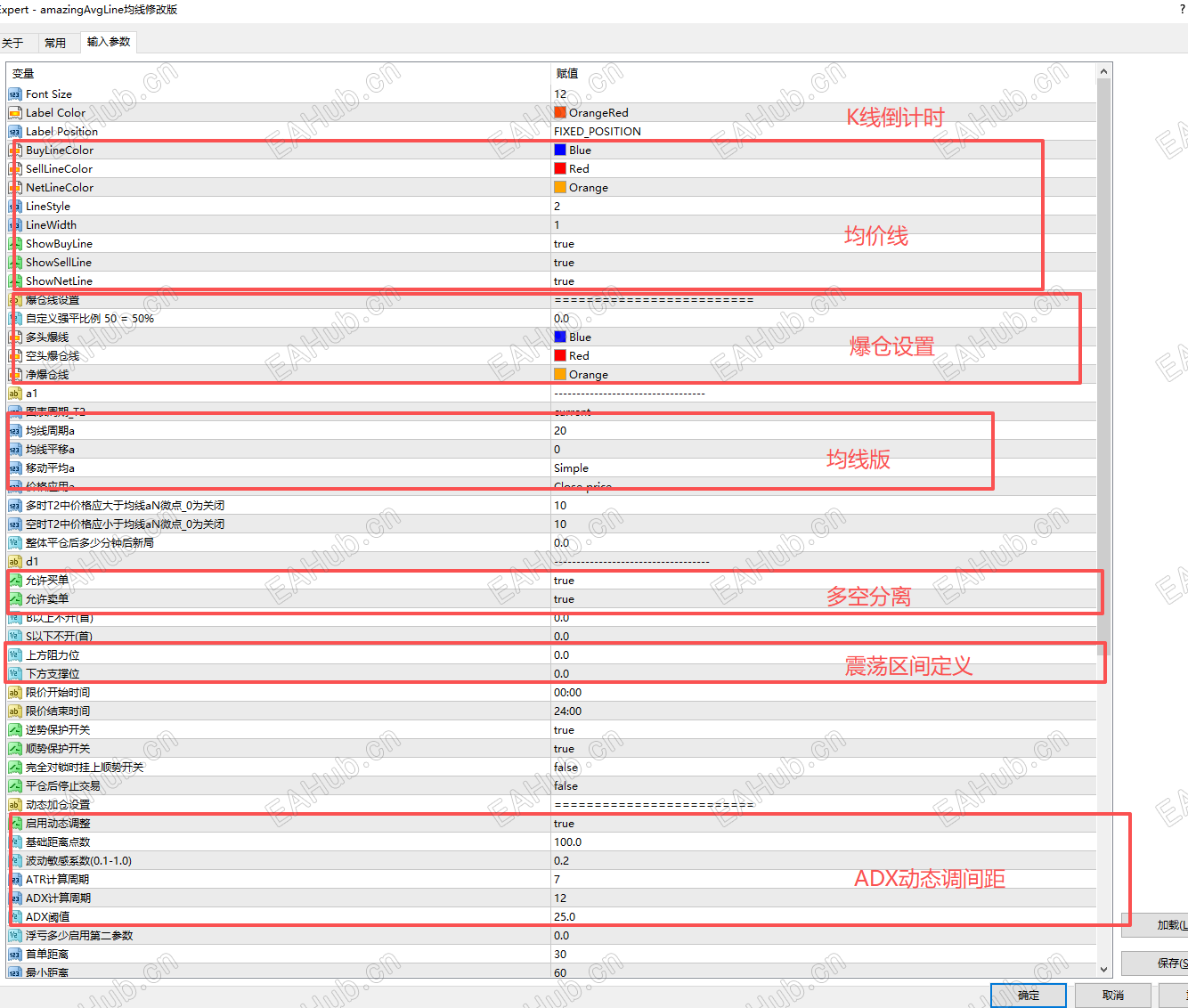Click the scrollbar down arrow of the parameter list
1188x1008 pixels.
(1104, 970)
